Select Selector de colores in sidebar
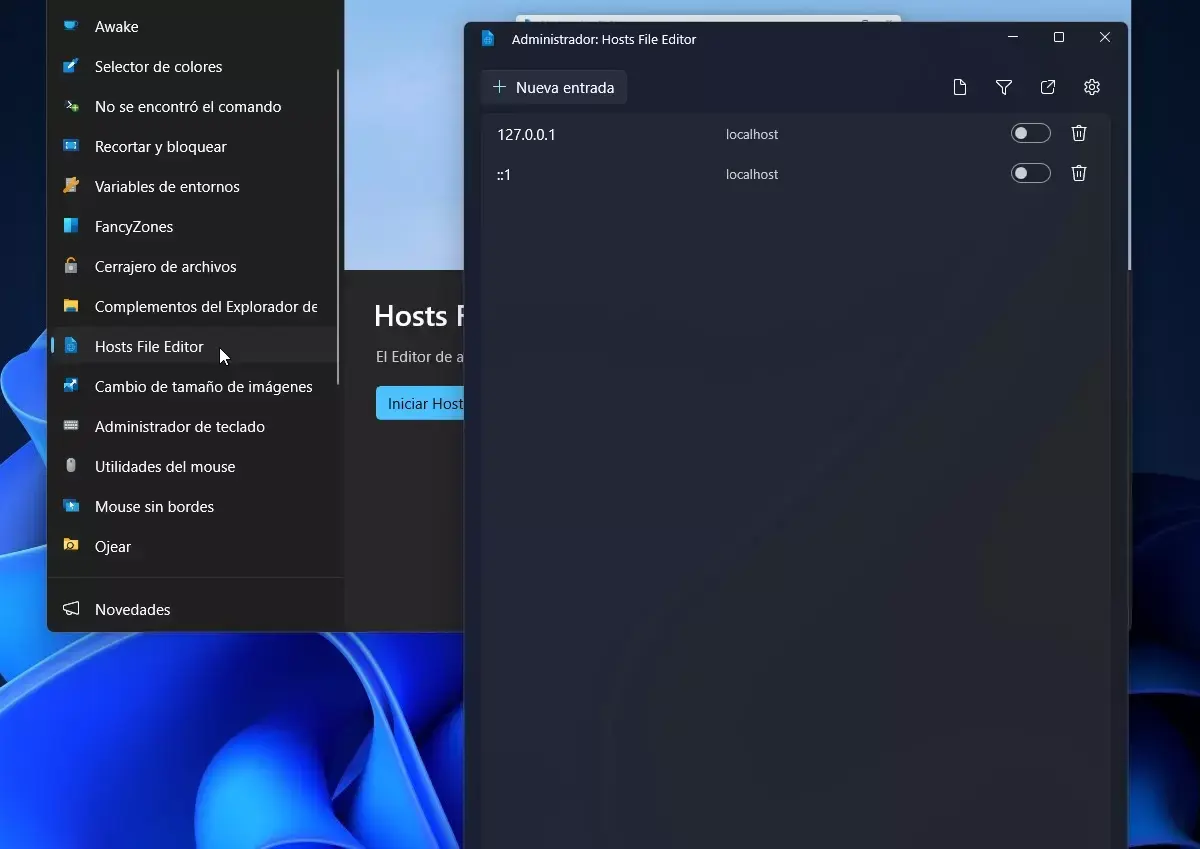The height and width of the screenshot is (849, 1200). 158,67
